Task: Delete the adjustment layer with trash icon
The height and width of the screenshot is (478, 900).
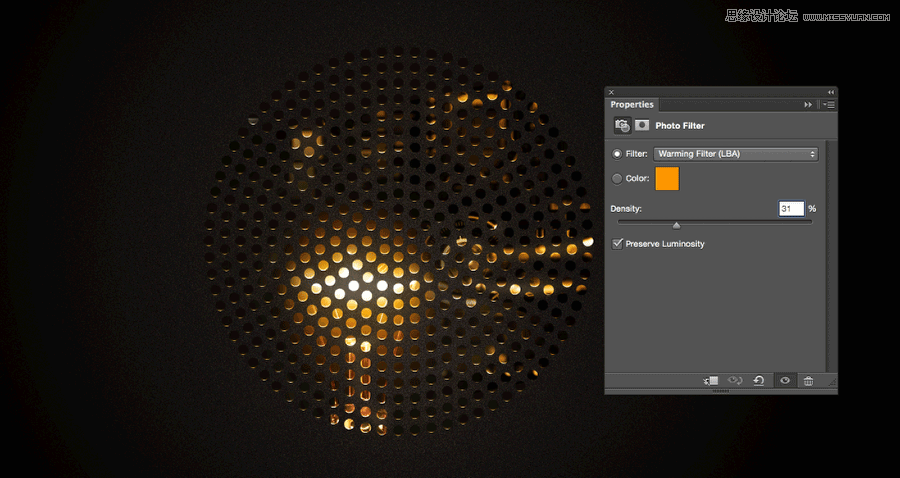Action: coord(808,381)
